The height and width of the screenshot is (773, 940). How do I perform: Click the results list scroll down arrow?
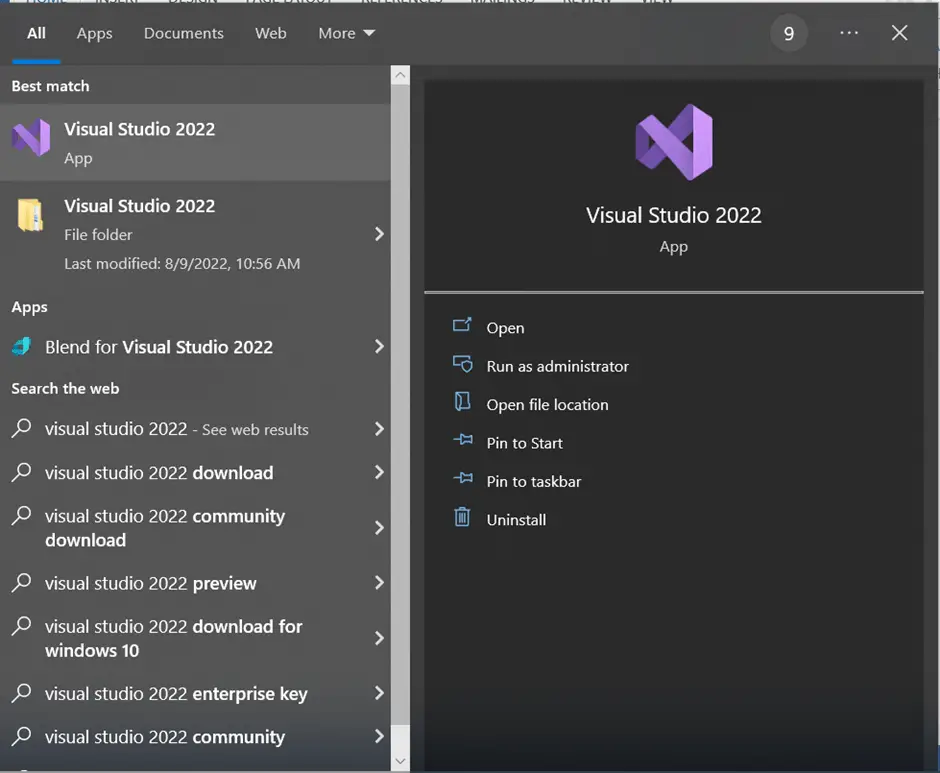pyautogui.click(x=400, y=761)
